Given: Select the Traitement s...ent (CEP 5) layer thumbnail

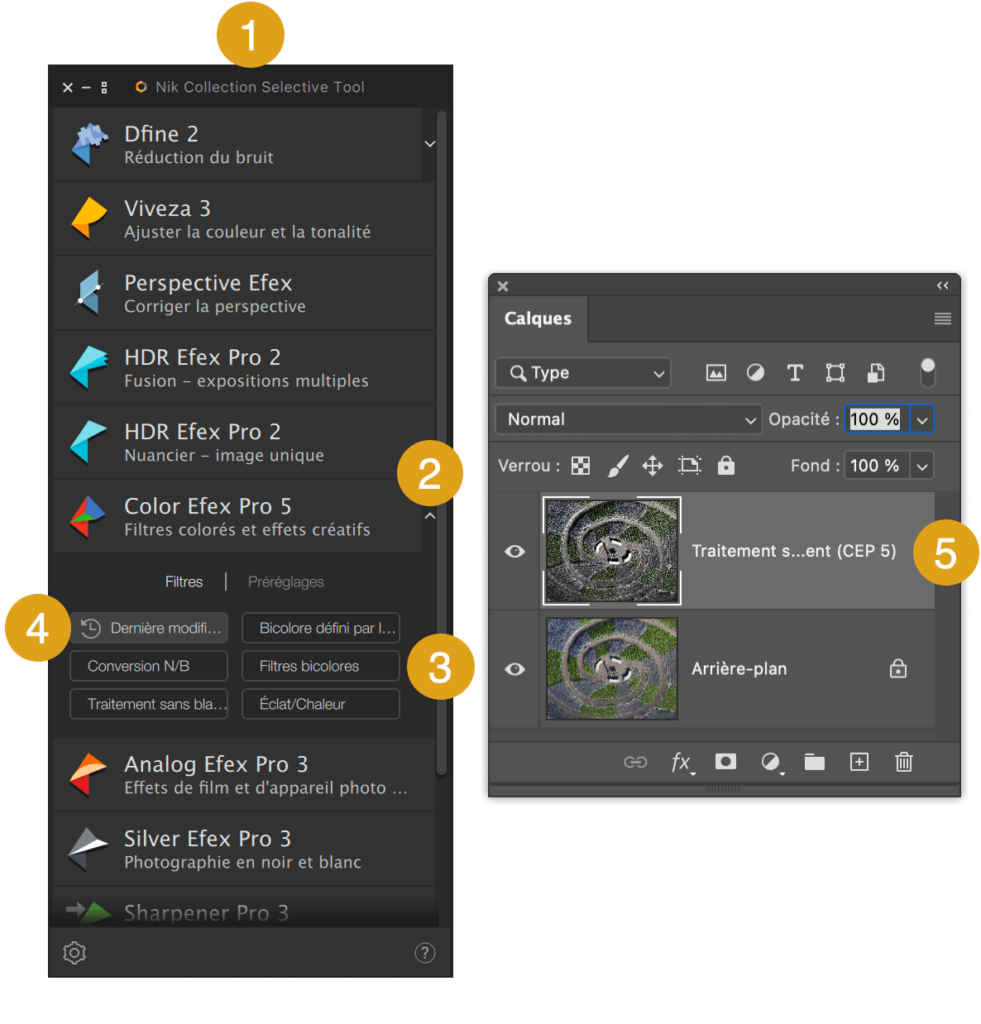Looking at the screenshot, I should (612, 551).
